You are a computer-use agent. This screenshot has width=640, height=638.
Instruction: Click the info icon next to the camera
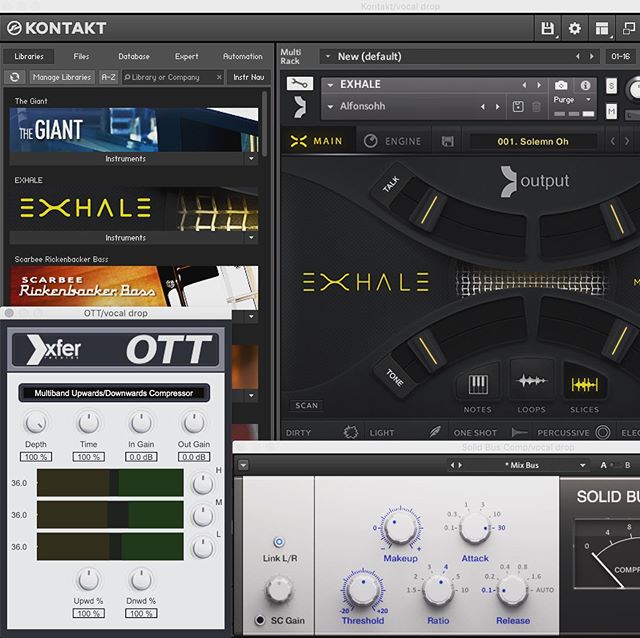point(585,85)
